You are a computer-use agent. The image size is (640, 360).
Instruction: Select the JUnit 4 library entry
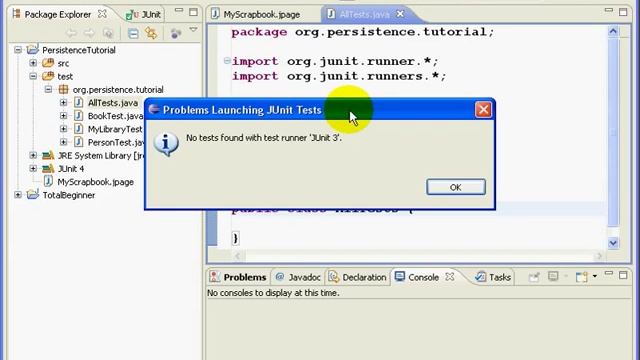[71, 169]
